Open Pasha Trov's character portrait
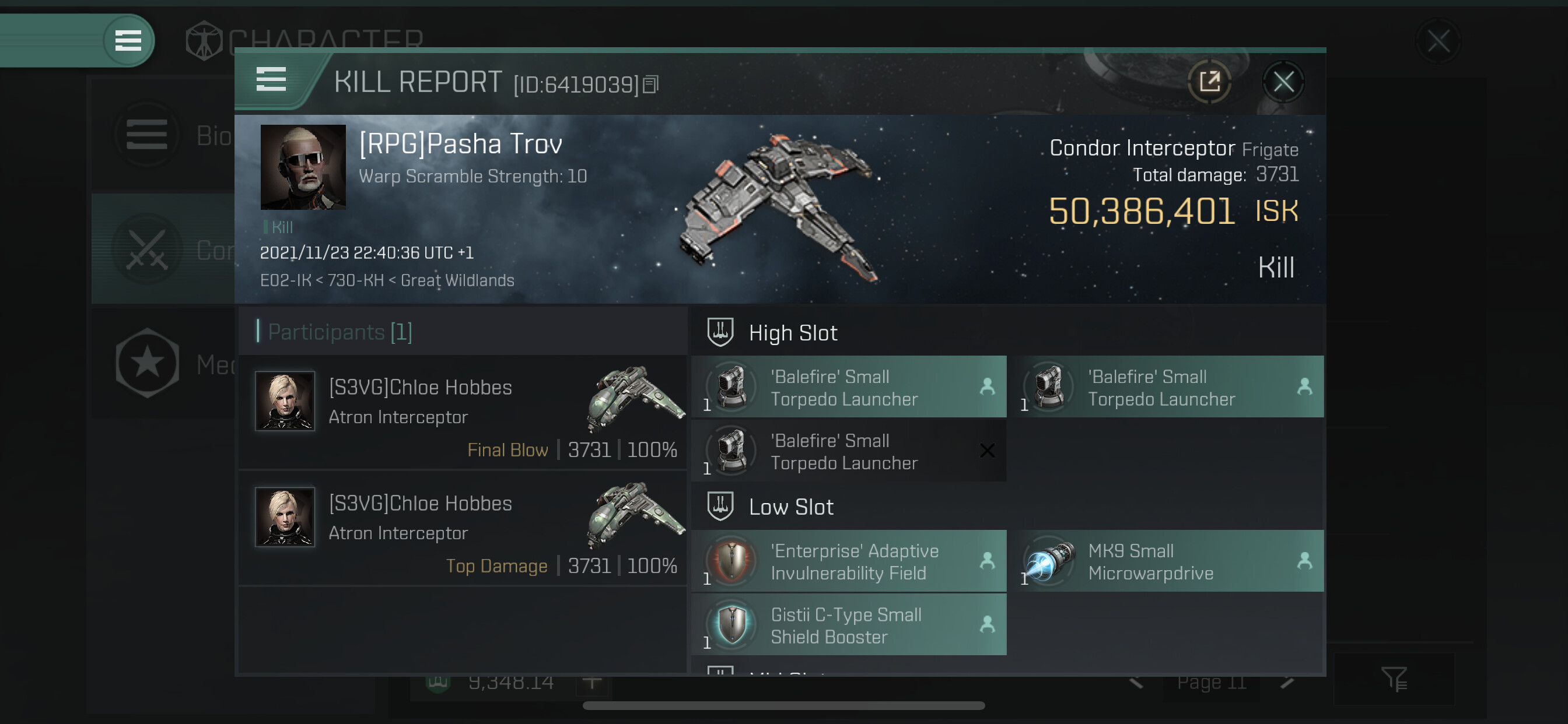This screenshot has width=1568, height=724. point(303,167)
